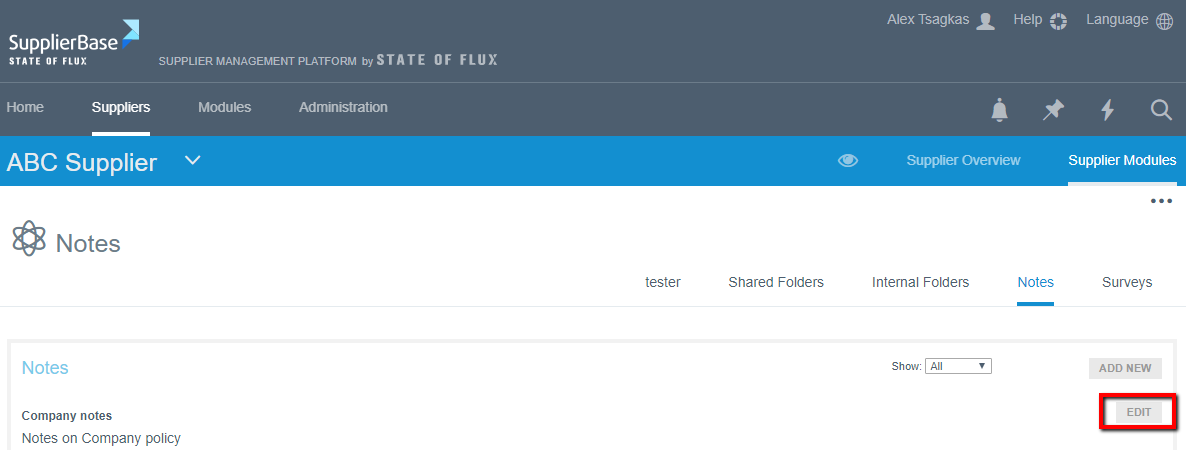Screen dimensions: 1186x450
Task: Click the pin icon in navbar
Action: click(1053, 110)
